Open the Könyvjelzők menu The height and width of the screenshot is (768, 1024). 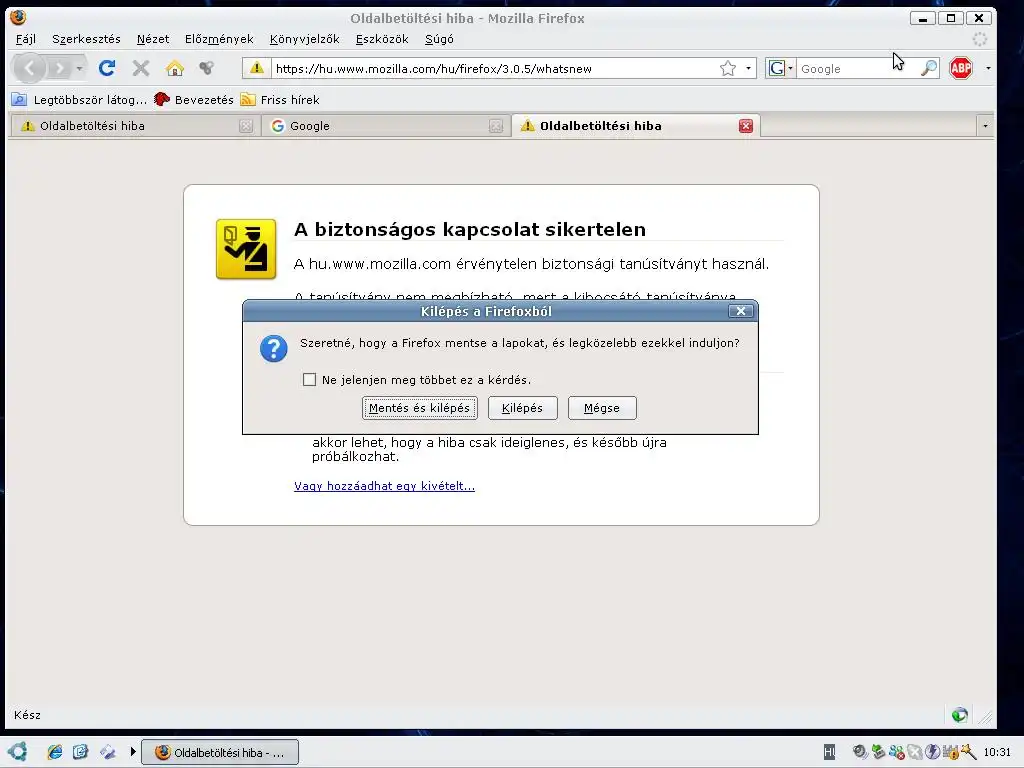pos(304,39)
